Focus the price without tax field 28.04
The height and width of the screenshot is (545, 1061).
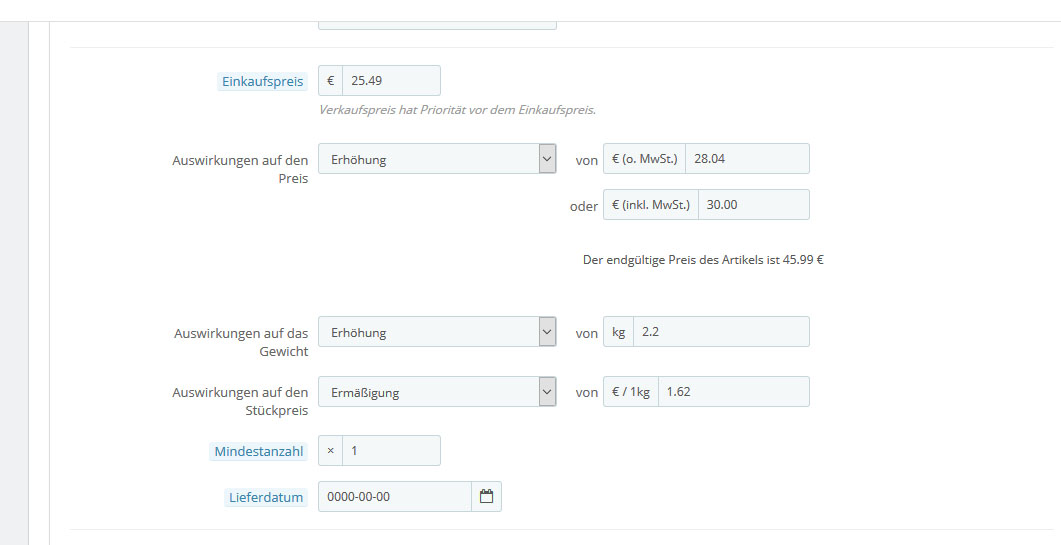(x=746, y=159)
